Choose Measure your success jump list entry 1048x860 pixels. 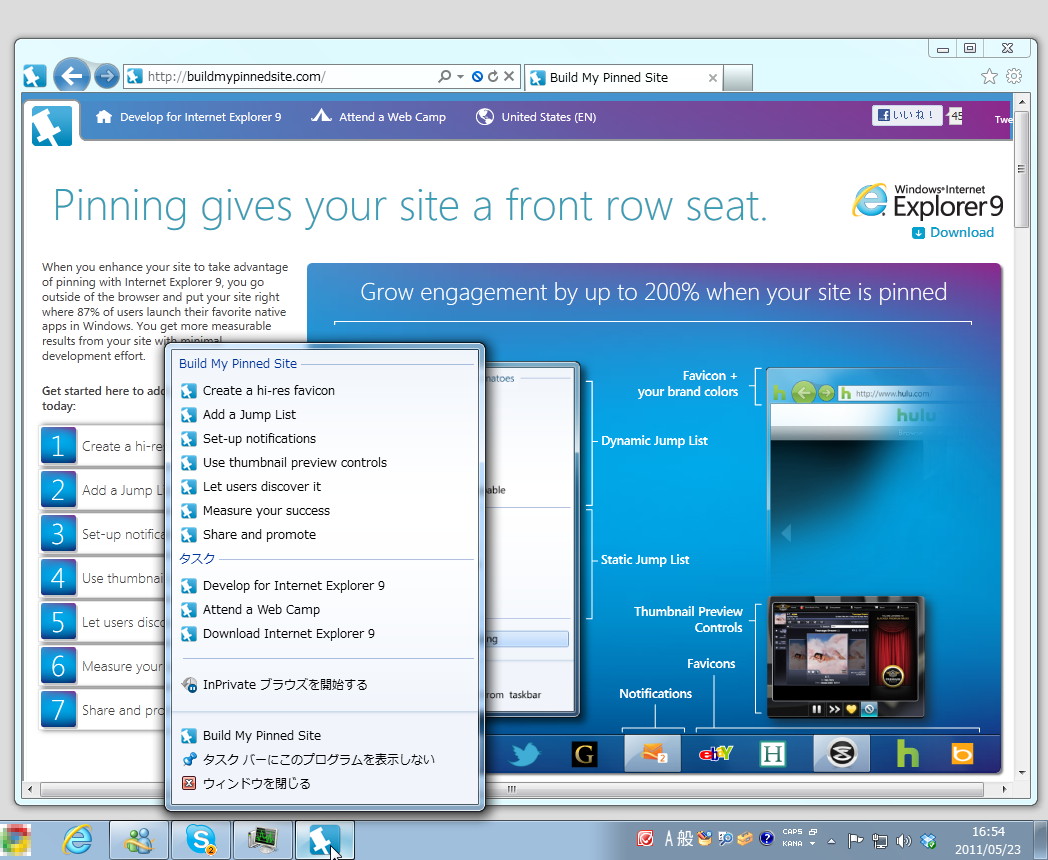pos(325,511)
